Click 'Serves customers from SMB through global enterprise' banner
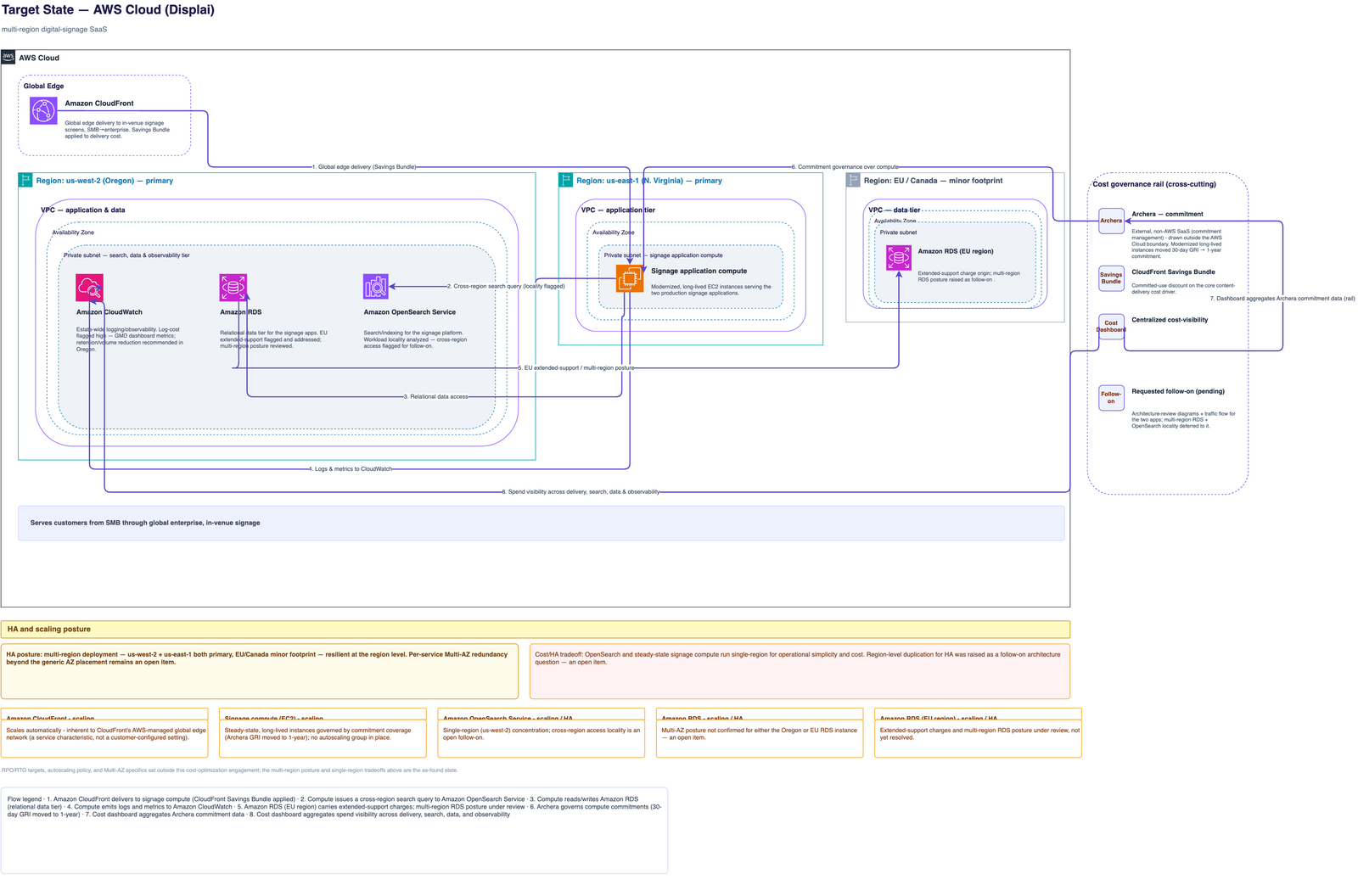Viewport: 1358px width, 896px height. [x=542, y=524]
